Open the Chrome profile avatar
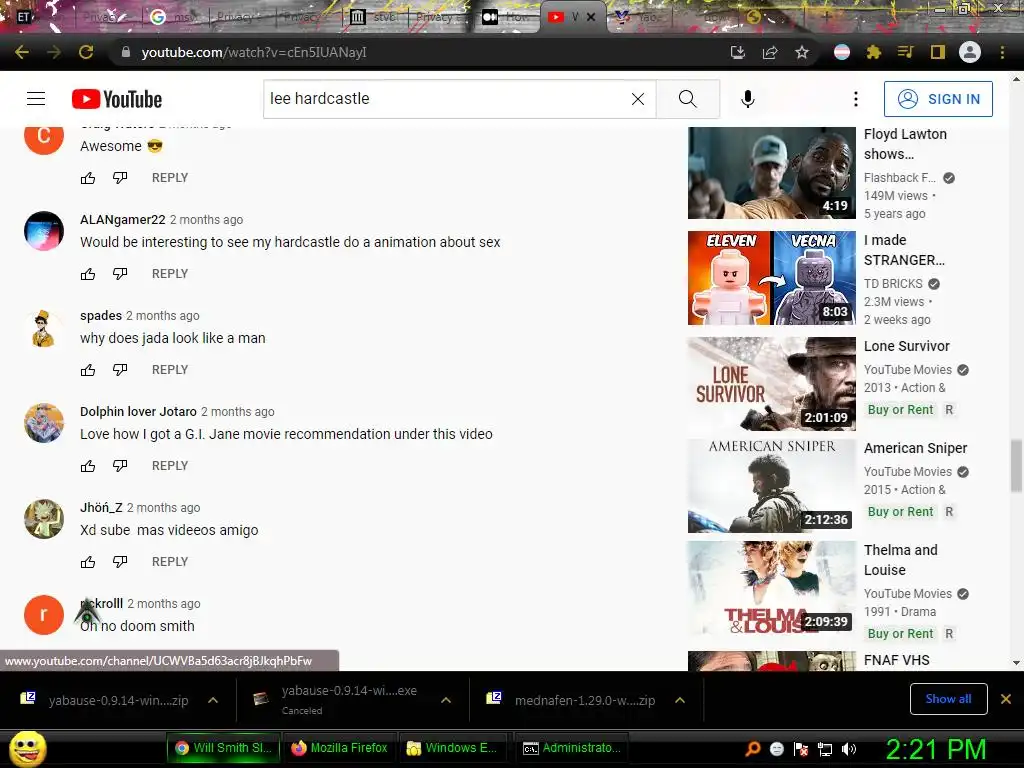1024x768 pixels. [970, 52]
